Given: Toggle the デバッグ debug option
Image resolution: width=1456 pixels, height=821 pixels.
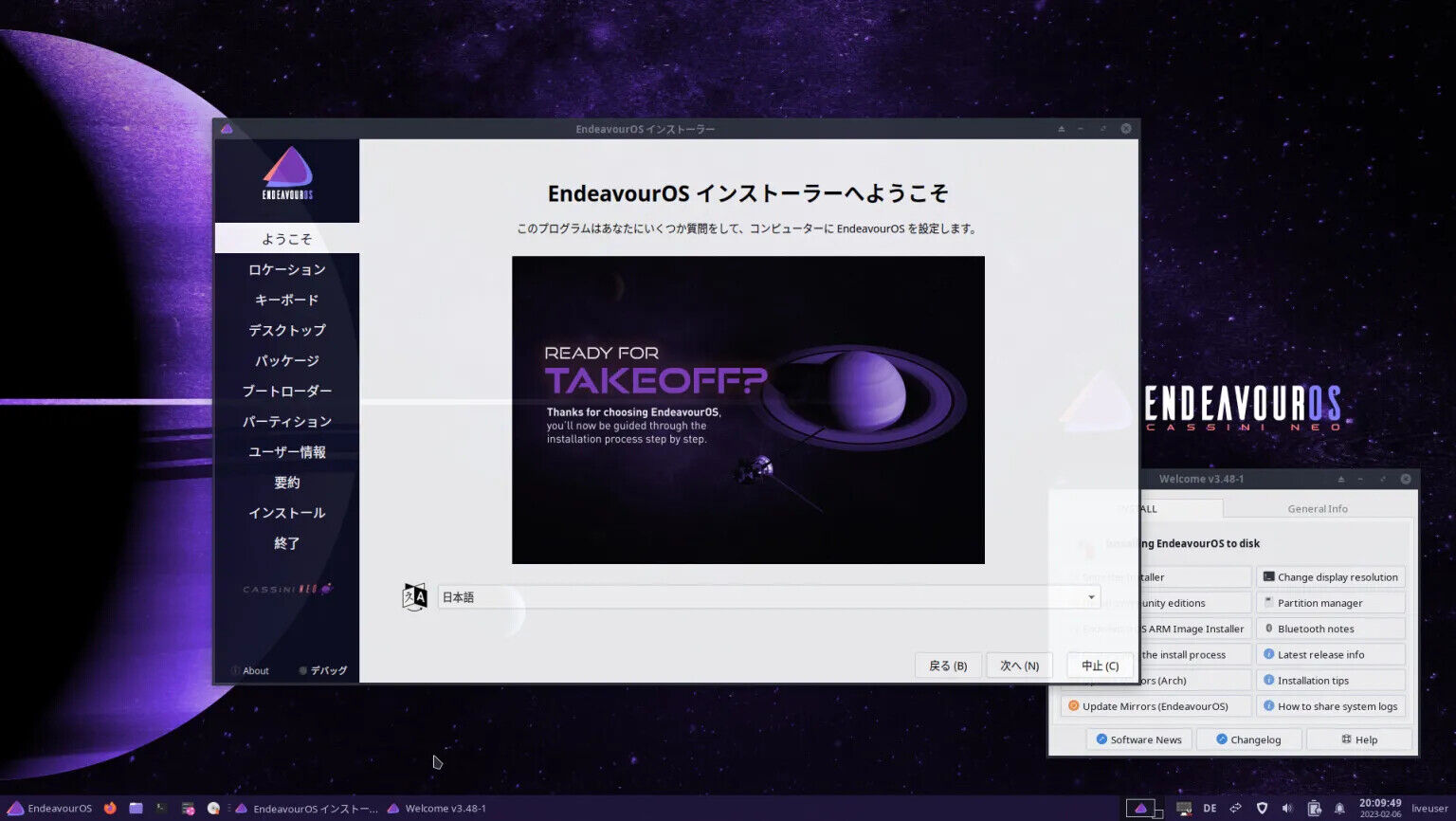Looking at the screenshot, I should tap(322, 670).
